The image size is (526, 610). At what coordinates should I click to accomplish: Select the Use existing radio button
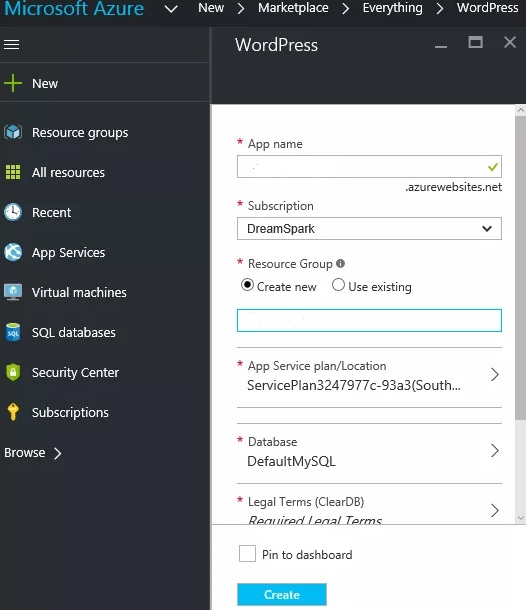click(x=338, y=285)
